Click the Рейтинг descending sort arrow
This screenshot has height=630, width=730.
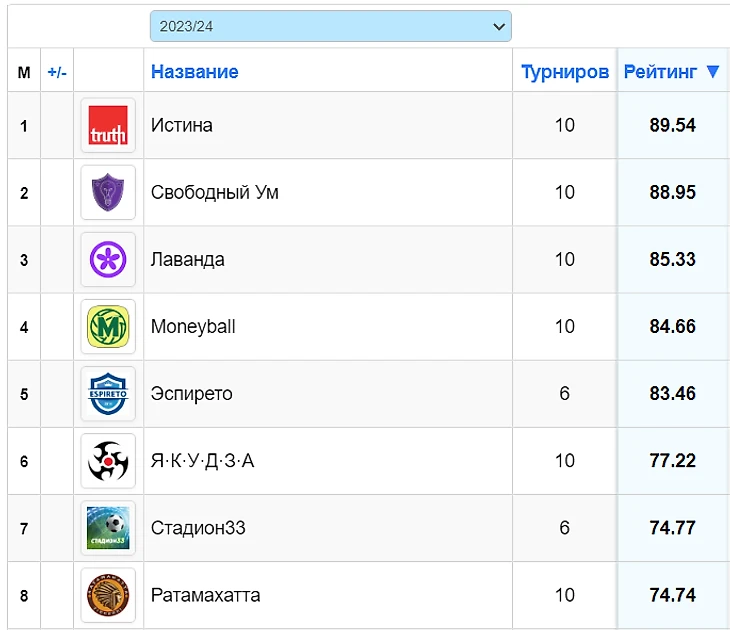pos(712,72)
